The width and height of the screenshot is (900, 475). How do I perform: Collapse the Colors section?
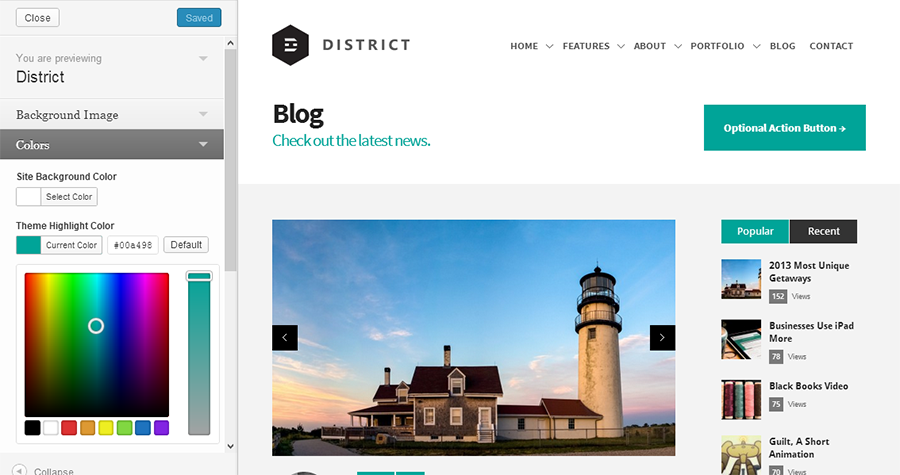(x=112, y=145)
